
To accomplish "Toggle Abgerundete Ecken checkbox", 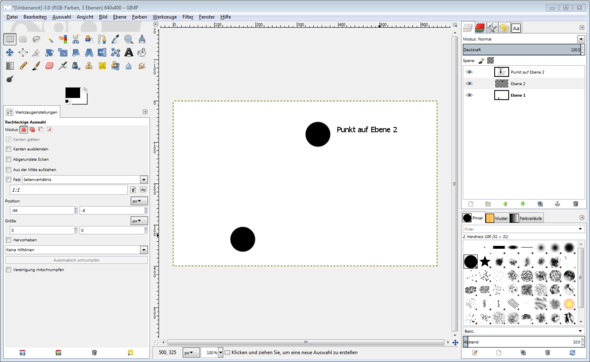I will click(9, 159).
